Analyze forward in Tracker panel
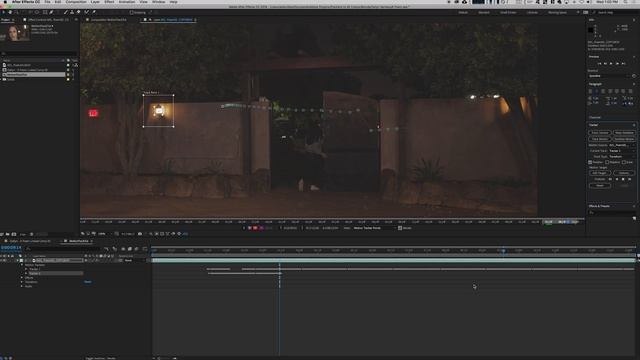 tap(623, 179)
